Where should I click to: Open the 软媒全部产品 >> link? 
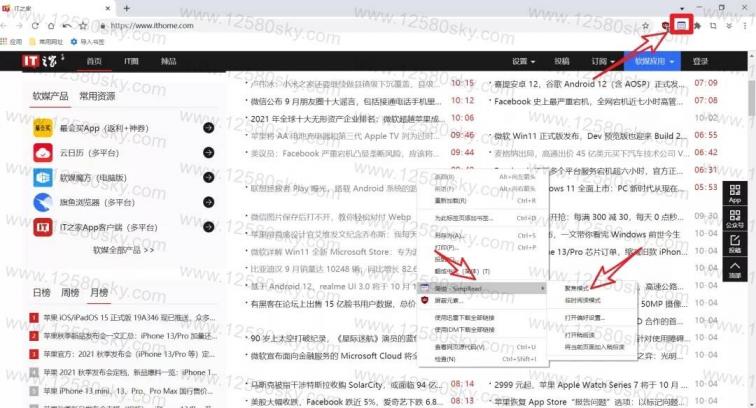click(123, 250)
